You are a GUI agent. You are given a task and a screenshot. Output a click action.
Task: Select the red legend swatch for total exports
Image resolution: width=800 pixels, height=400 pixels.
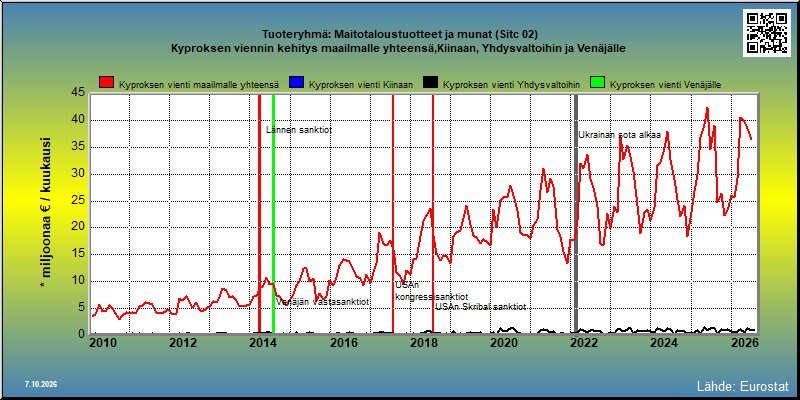pyautogui.click(x=107, y=83)
